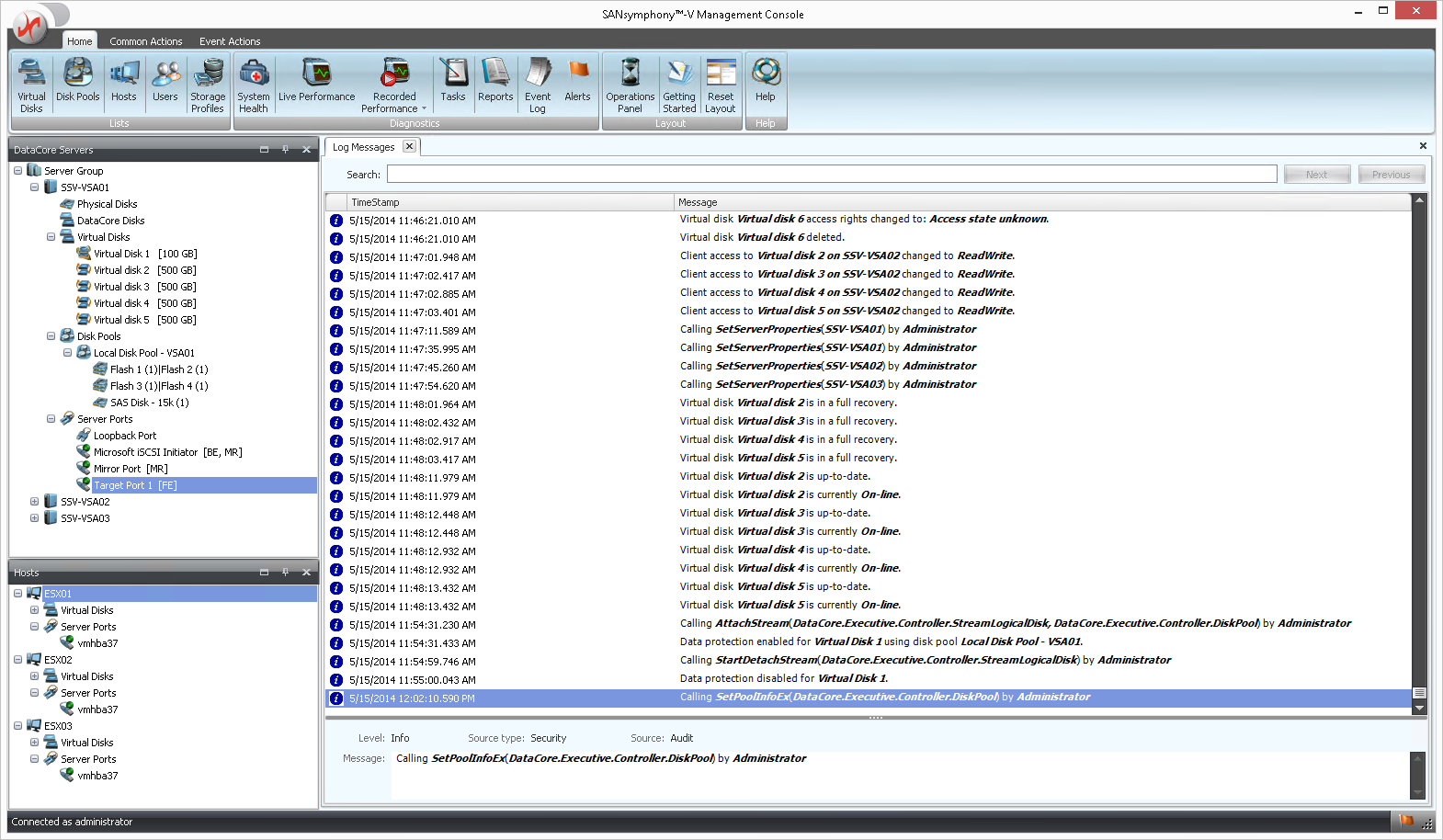Click into the log Search field
This screenshot has height=840, width=1443.
point(831,175)
